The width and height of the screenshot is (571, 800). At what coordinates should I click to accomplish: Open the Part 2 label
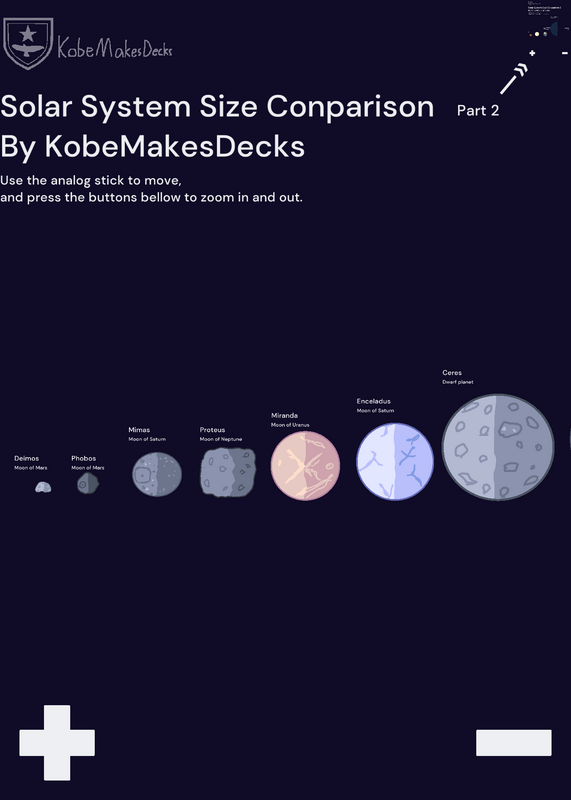(x=478, y=110)
